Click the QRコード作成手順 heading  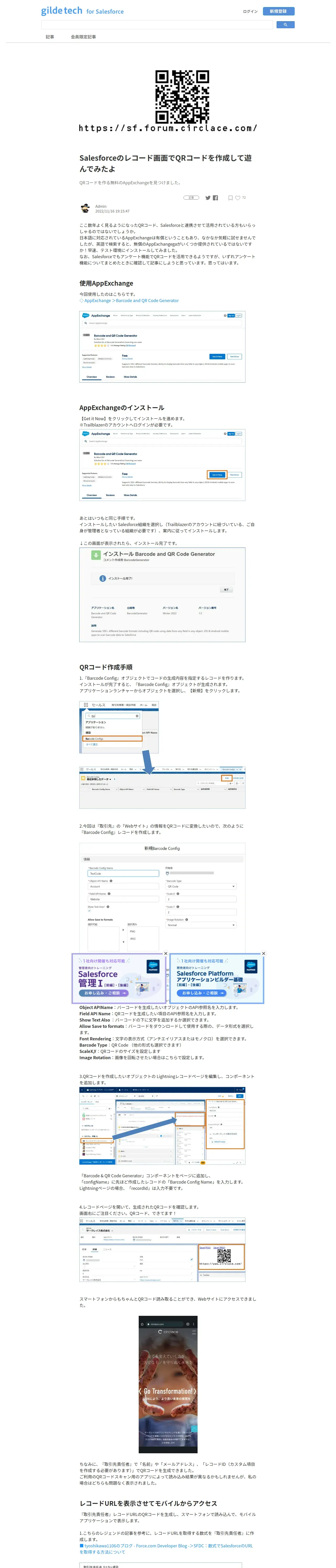pos(105,667)
